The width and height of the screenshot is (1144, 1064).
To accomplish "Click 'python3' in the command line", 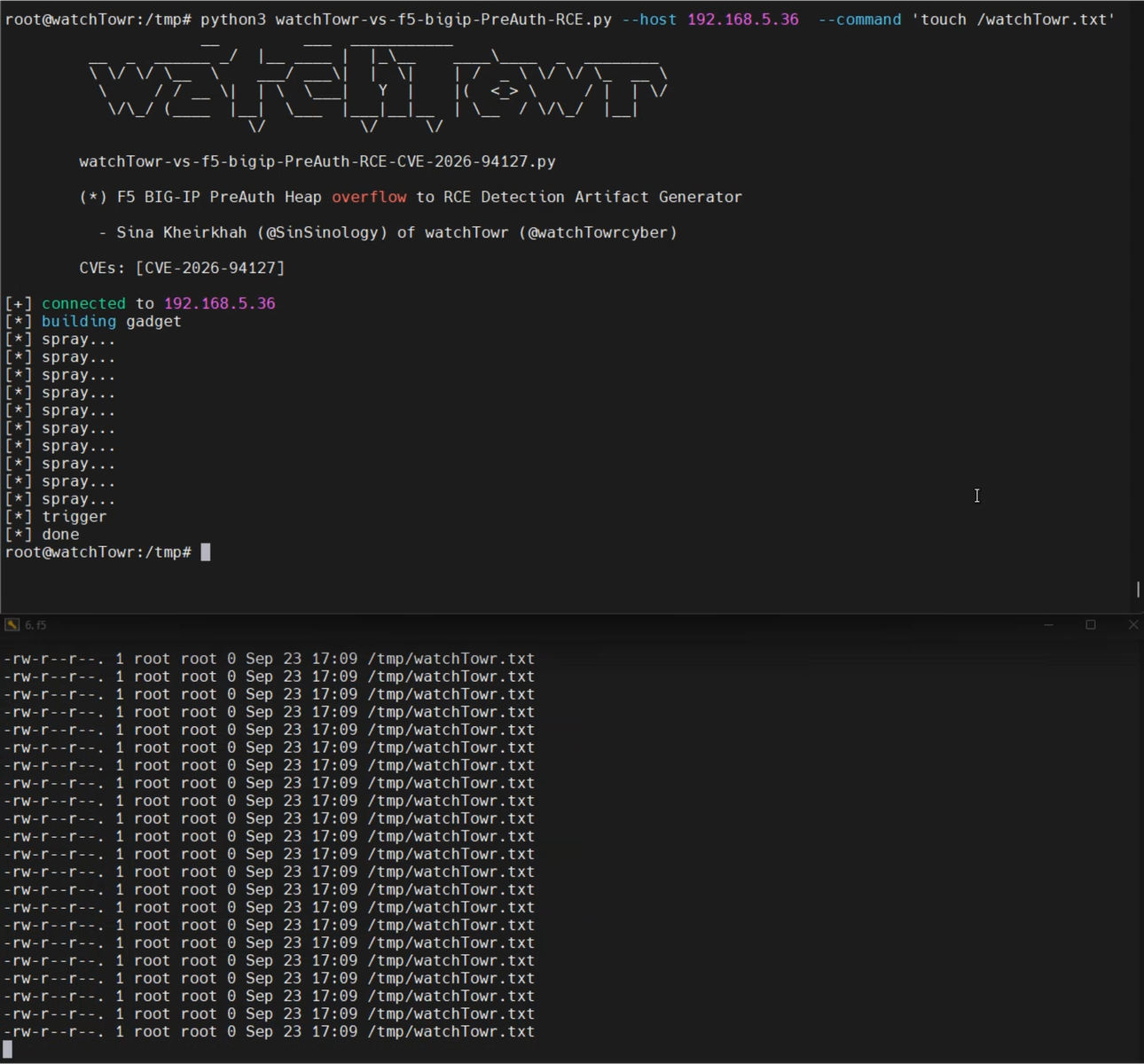I will [233, 20].
